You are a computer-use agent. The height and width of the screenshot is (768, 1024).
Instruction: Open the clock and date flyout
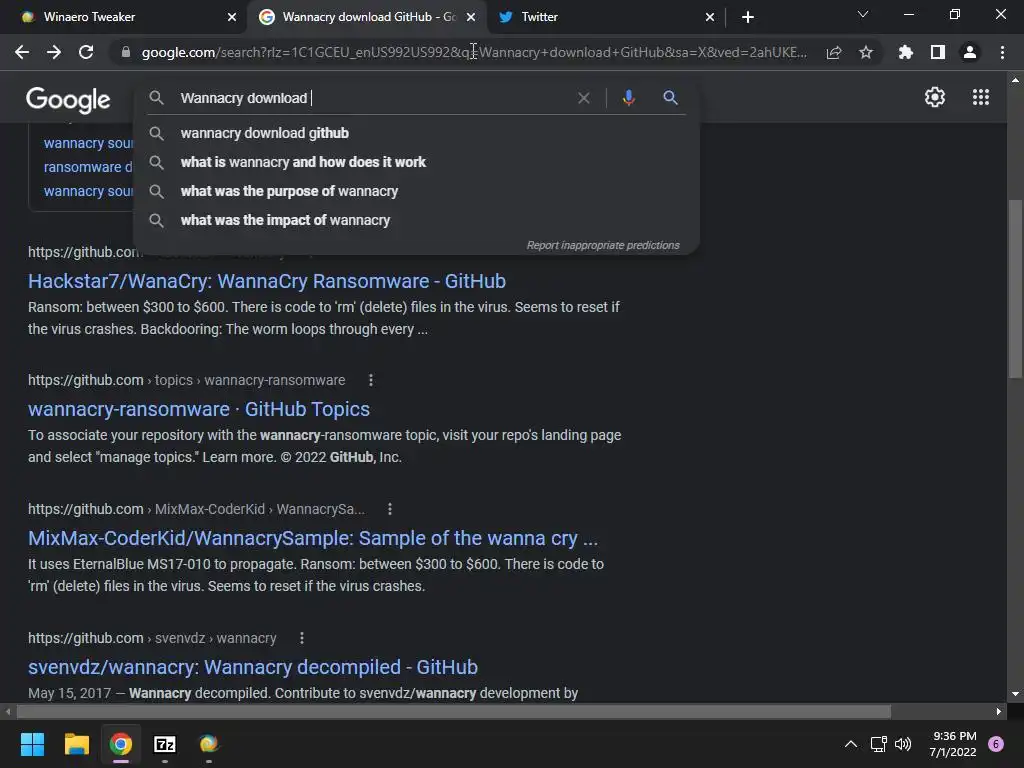953,744
